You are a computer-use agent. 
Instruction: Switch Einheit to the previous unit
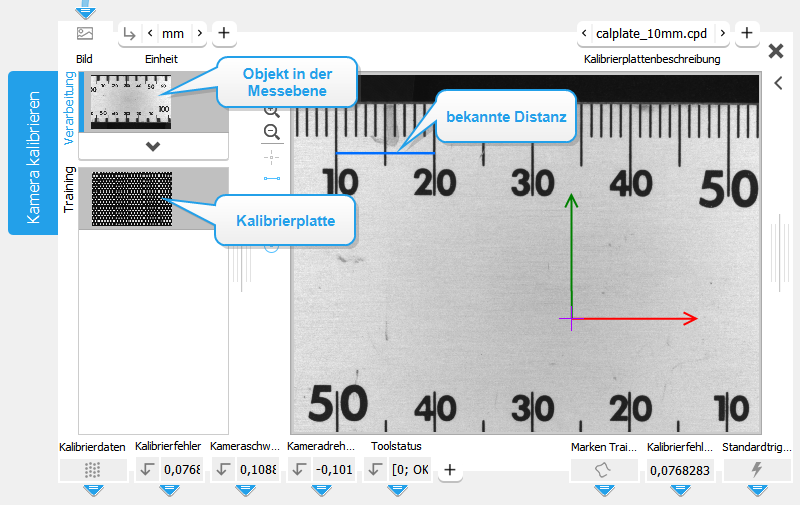(x=150, y=34)
